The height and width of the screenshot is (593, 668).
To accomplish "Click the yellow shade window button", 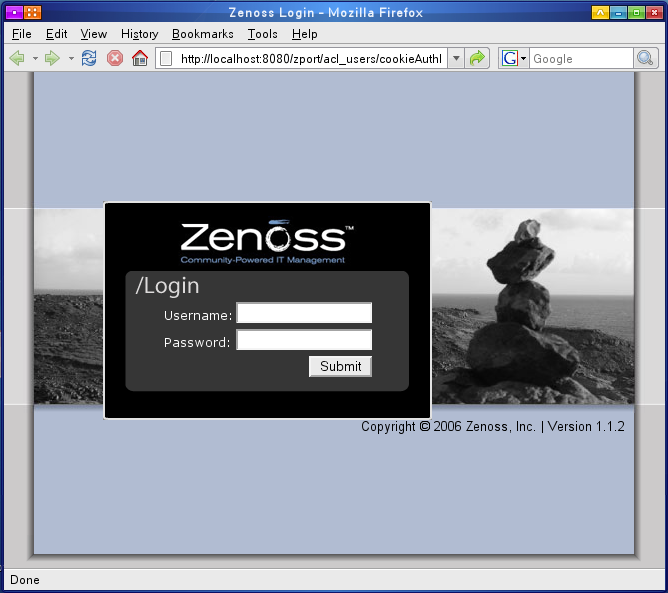I will coord(600,12).
